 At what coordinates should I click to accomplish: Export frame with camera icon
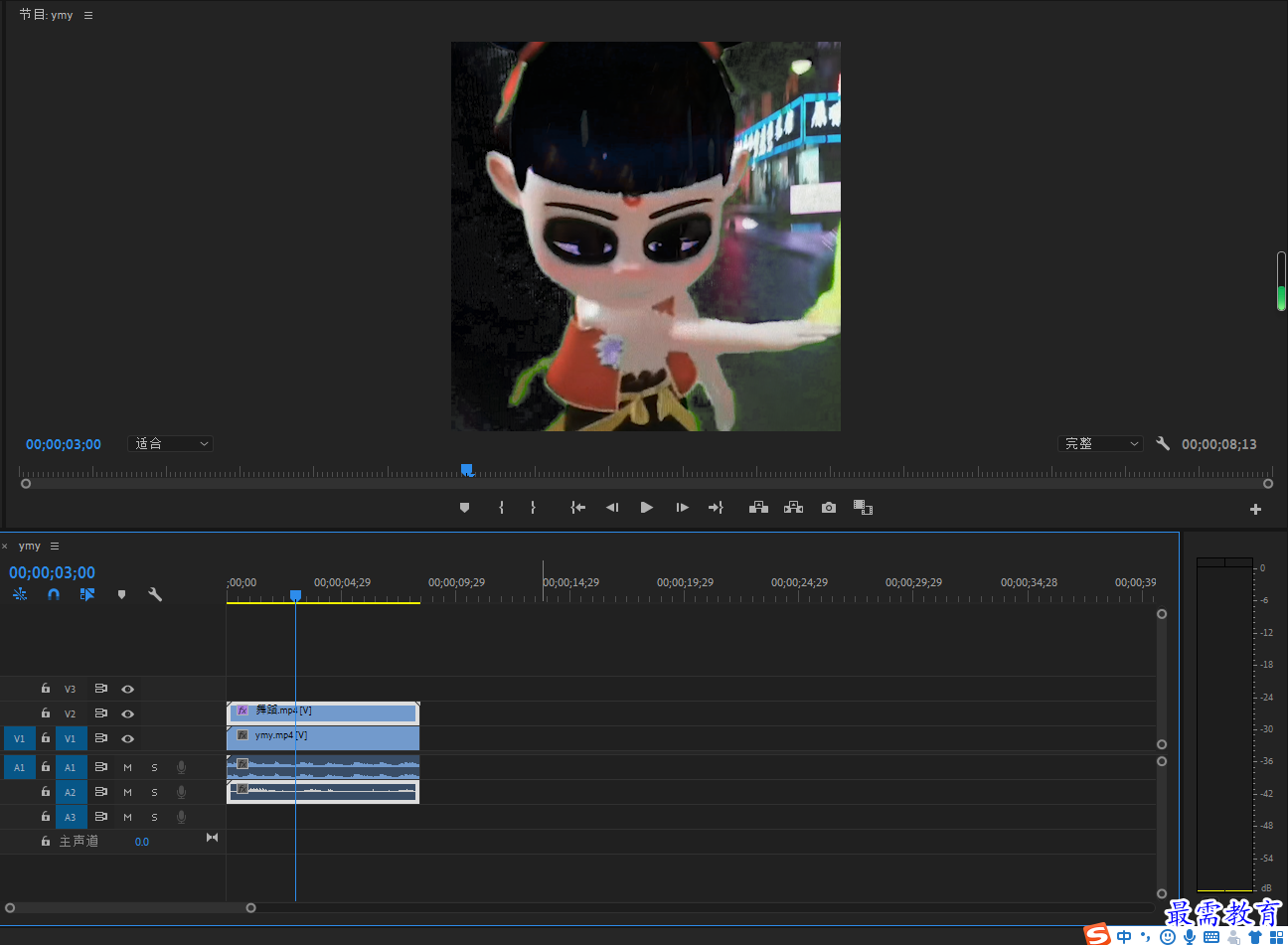click(x=829, y=508)
